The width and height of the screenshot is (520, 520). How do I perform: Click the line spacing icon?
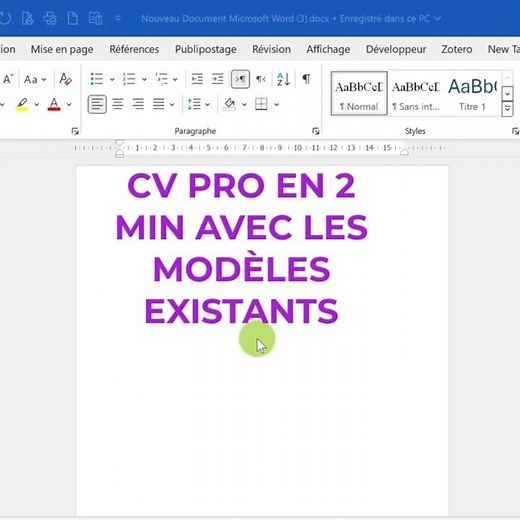[194, 104]
